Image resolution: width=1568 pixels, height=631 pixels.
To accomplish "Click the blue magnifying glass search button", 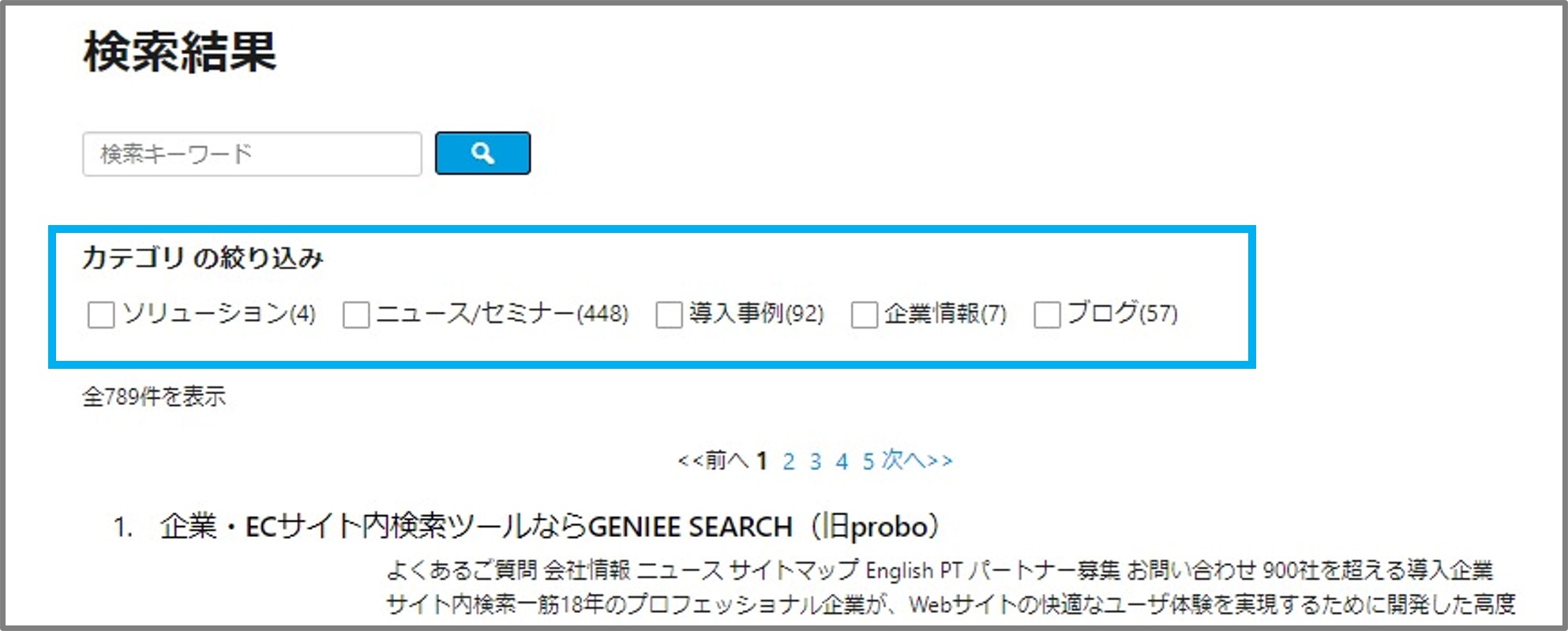I will coord(482,153).
